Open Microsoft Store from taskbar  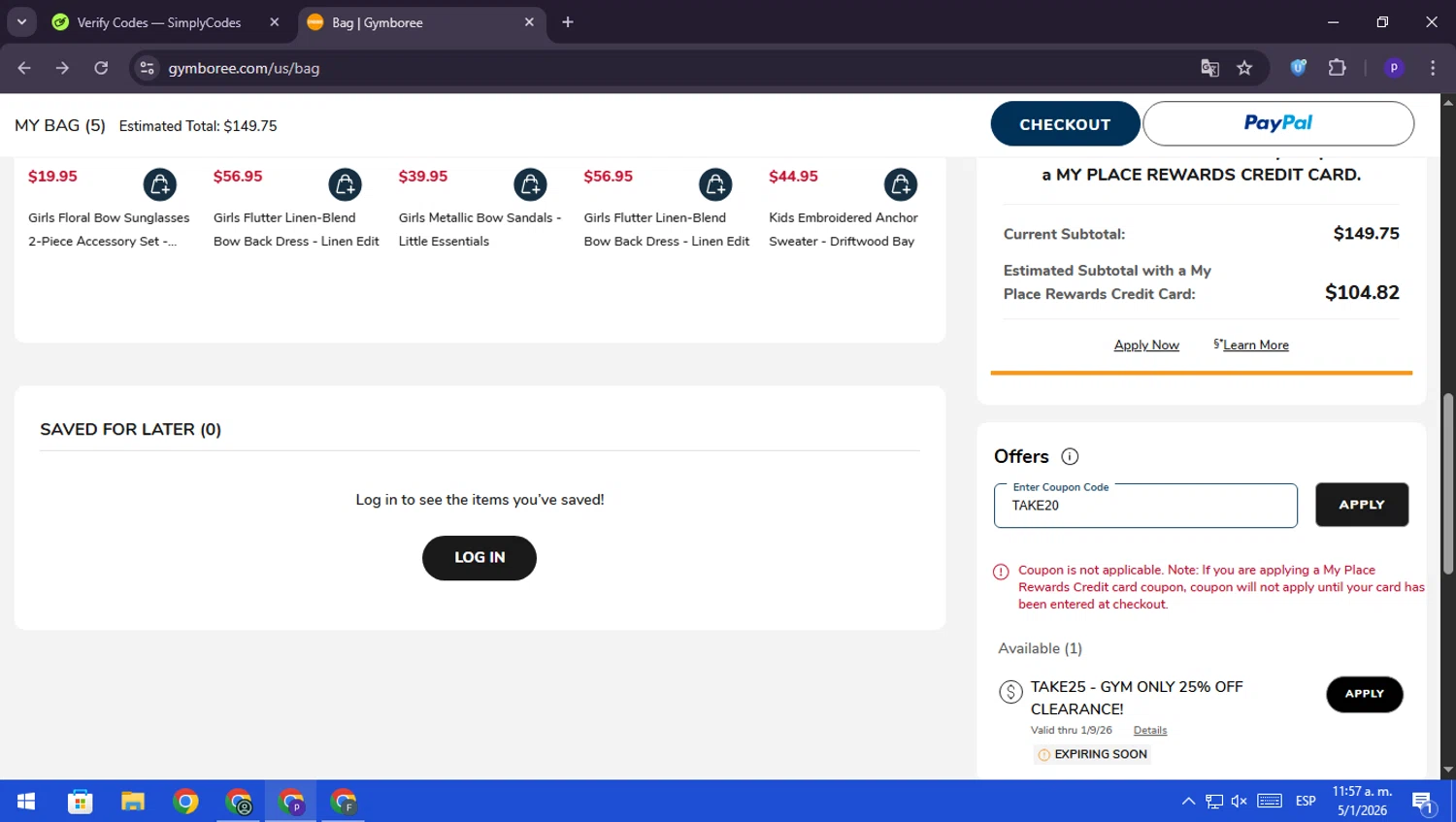tap(80, 802)
